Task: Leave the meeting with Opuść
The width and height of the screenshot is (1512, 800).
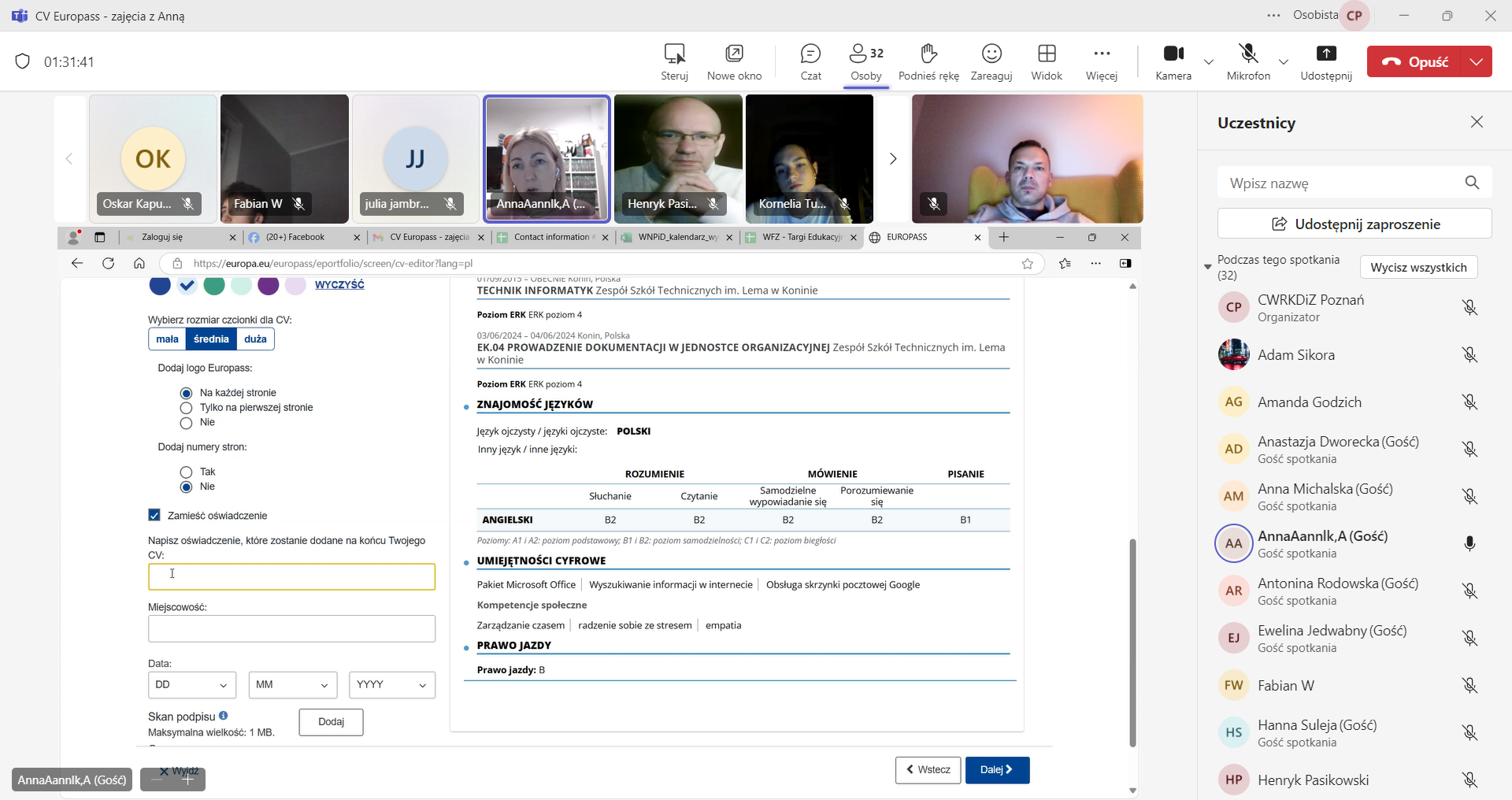Action: 1414,61
